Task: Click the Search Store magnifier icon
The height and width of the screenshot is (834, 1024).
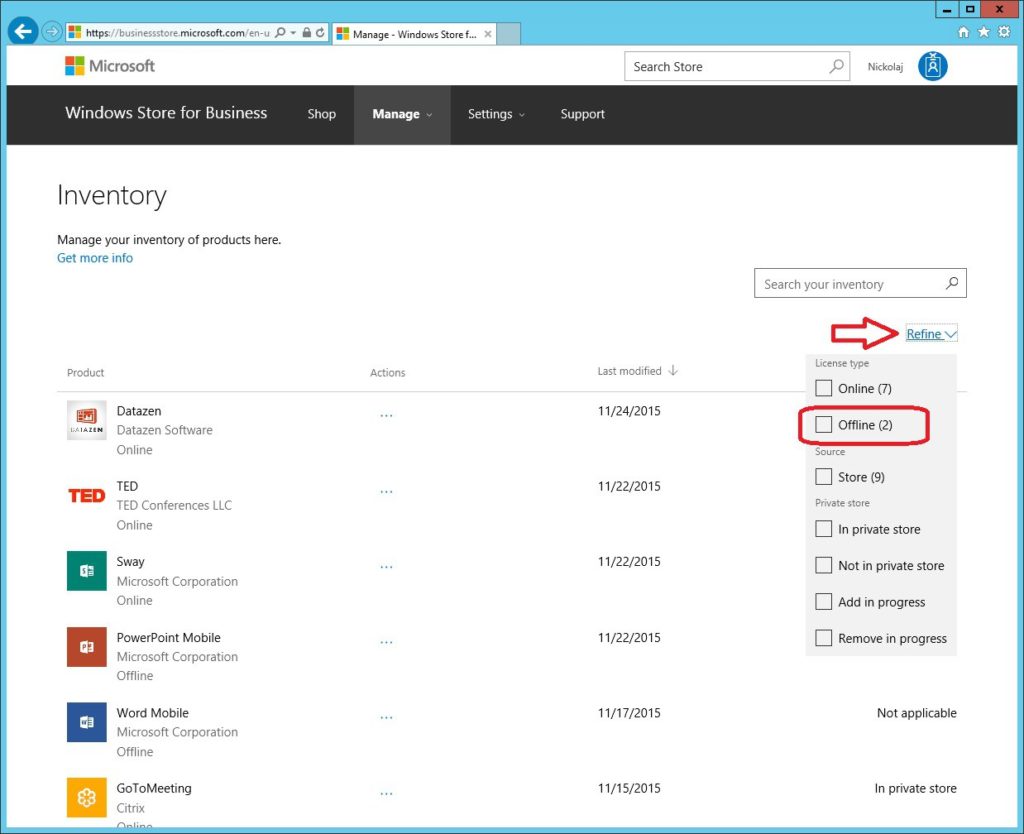Action: tap(836, 66)
